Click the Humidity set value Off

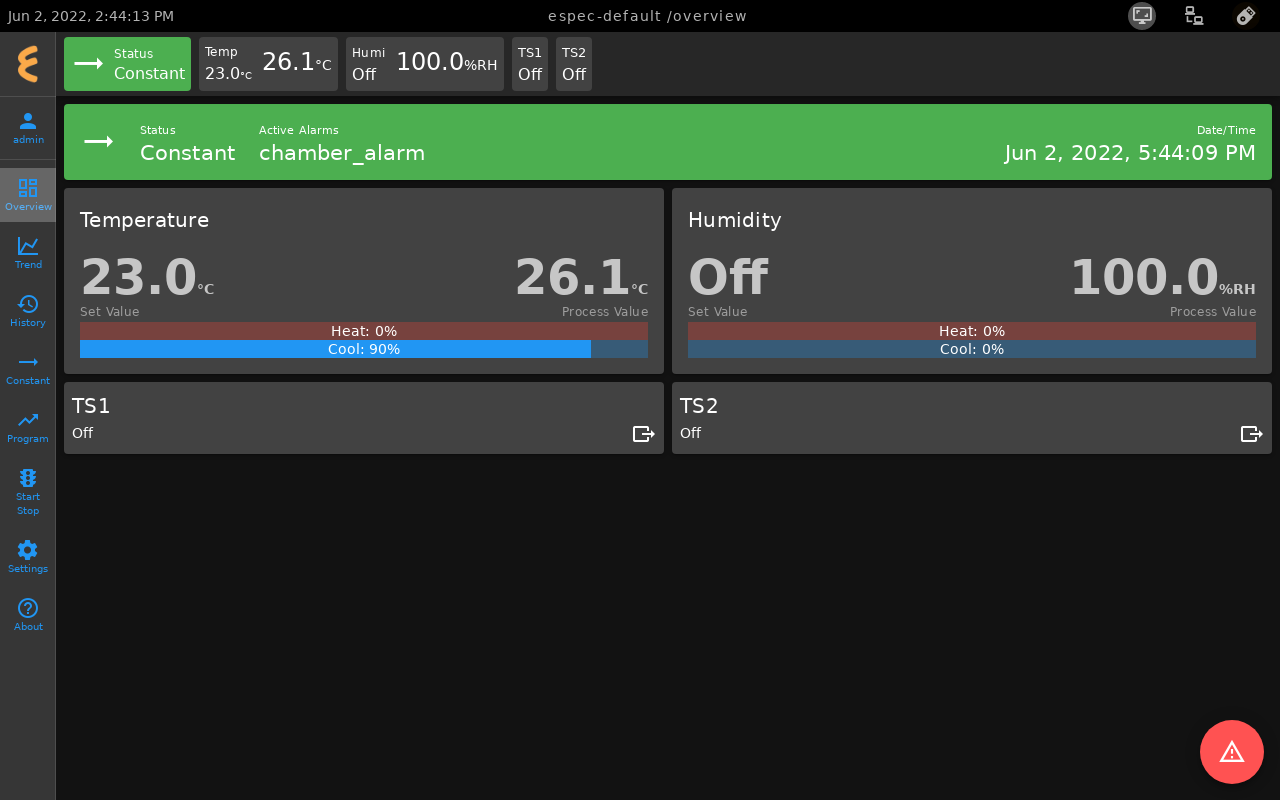pyautogui.click(x=728, y=278)
